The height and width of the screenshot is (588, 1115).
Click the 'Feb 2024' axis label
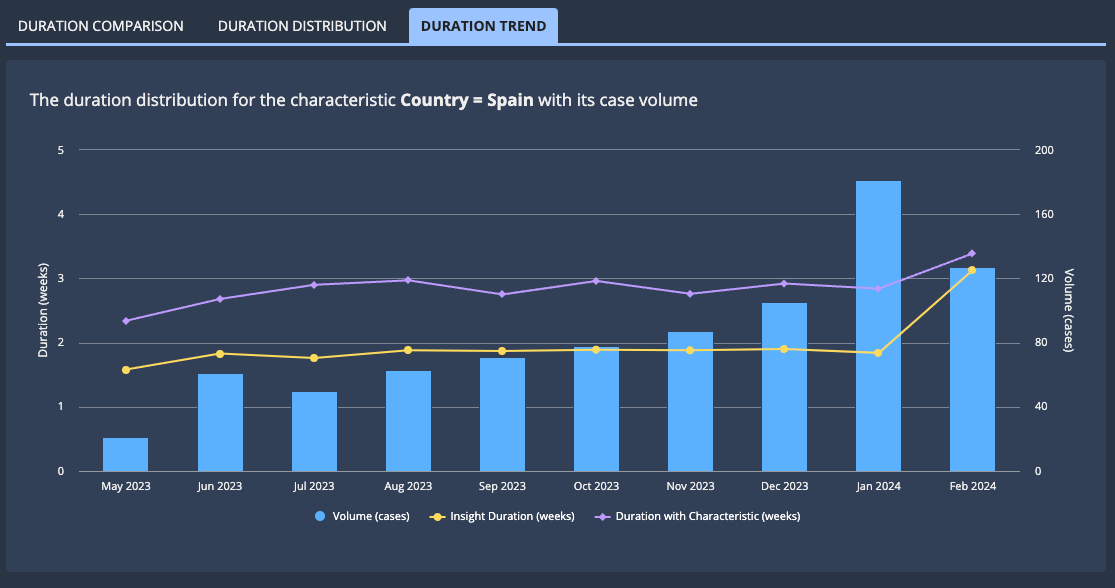pos(973,486)
